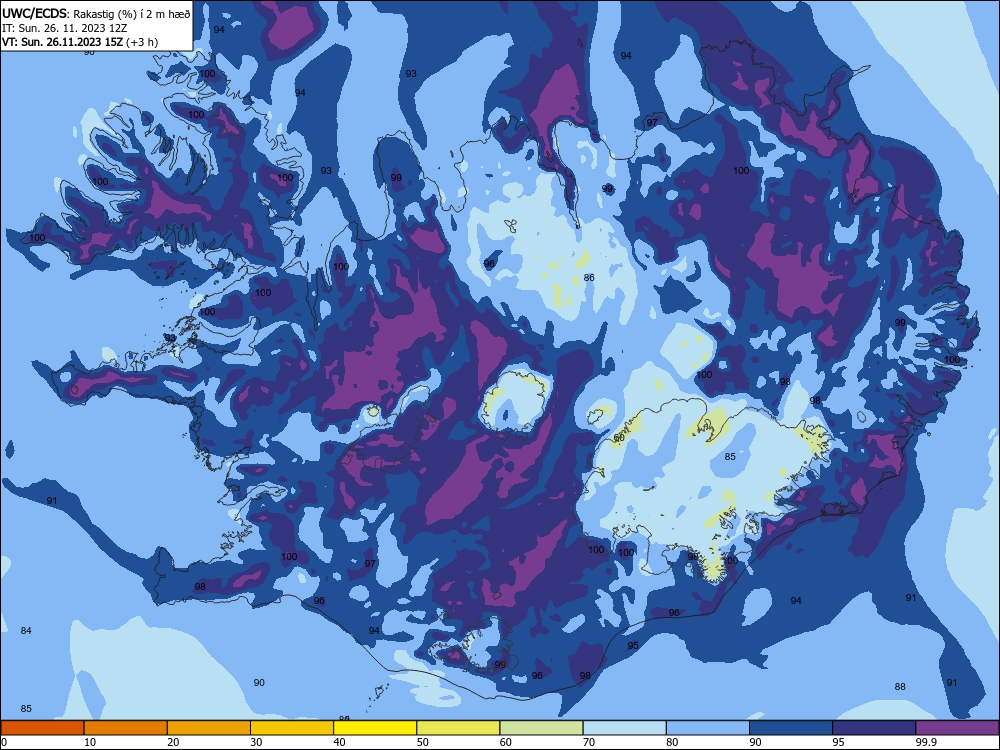This screenshot has width=1000, height=750.
Task: Click the 30–40 amber legend swatch
Action: click(292, 728)
